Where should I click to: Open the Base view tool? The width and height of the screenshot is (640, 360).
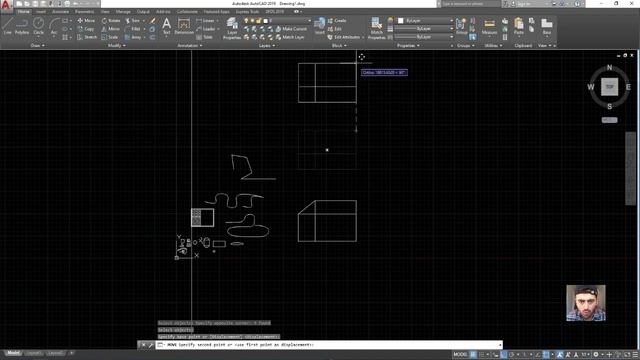click(x=547, y=26)
